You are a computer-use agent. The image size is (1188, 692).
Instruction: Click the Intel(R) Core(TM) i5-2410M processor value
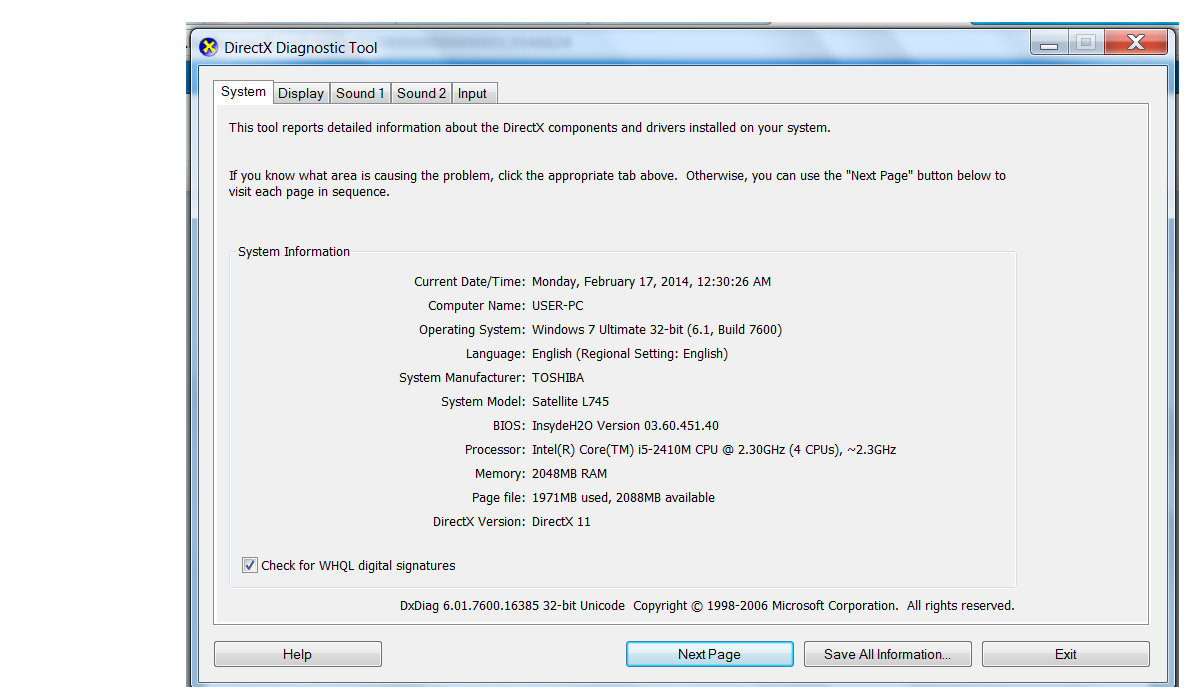[x=714, y=449]
